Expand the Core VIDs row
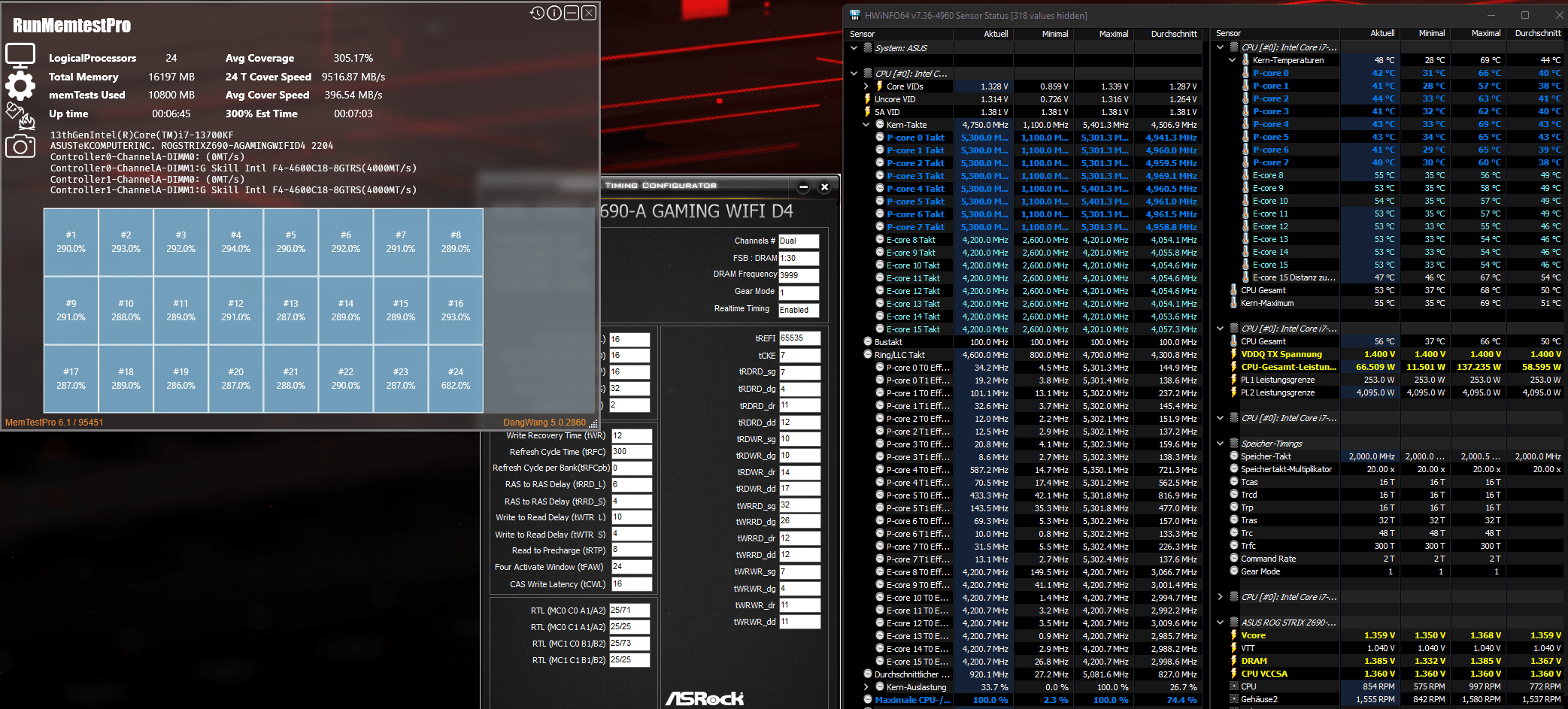The height and width of the screenshot is (709, 1568). tap(866, 86)
